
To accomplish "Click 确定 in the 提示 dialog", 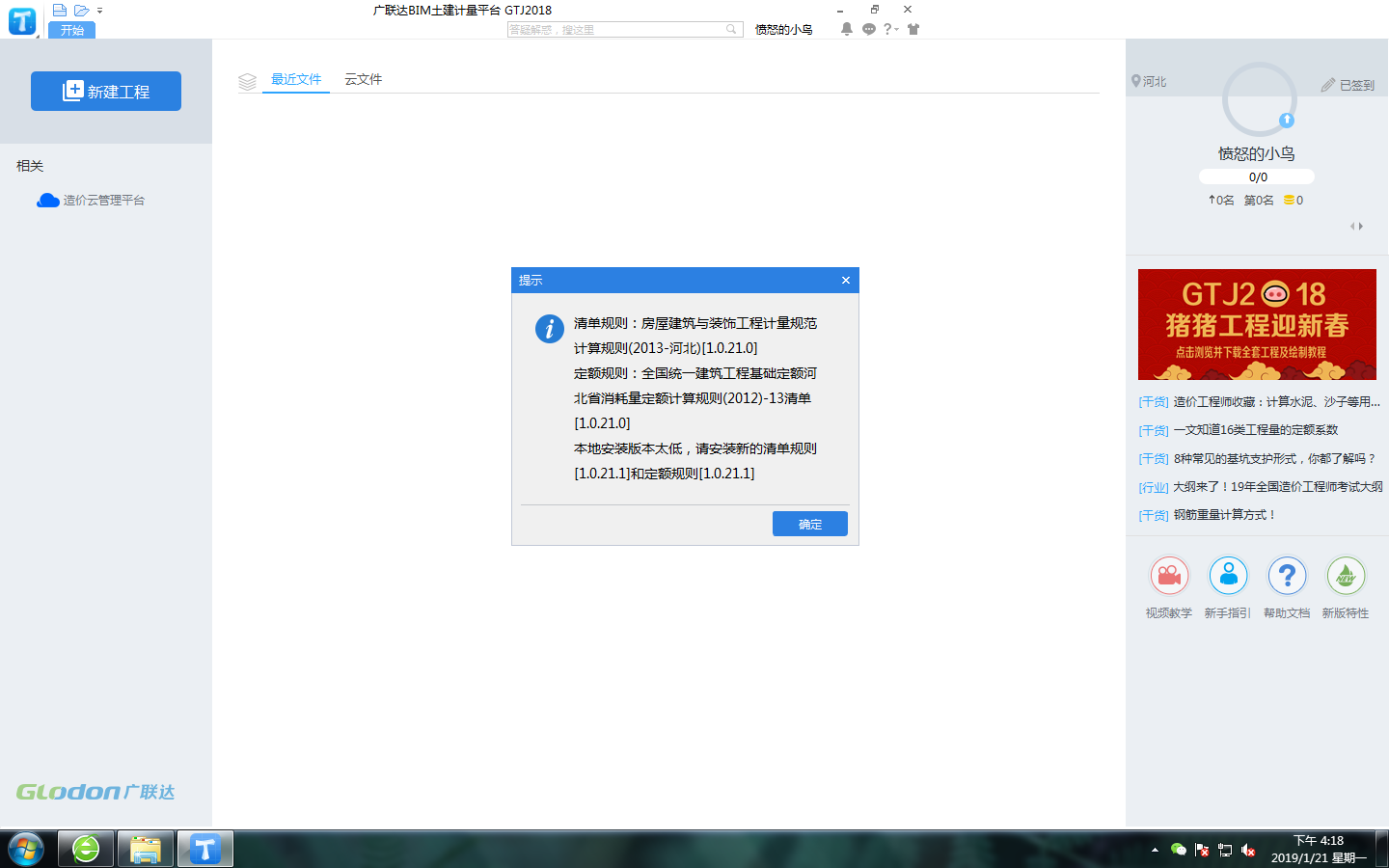I will coord(810,524).
